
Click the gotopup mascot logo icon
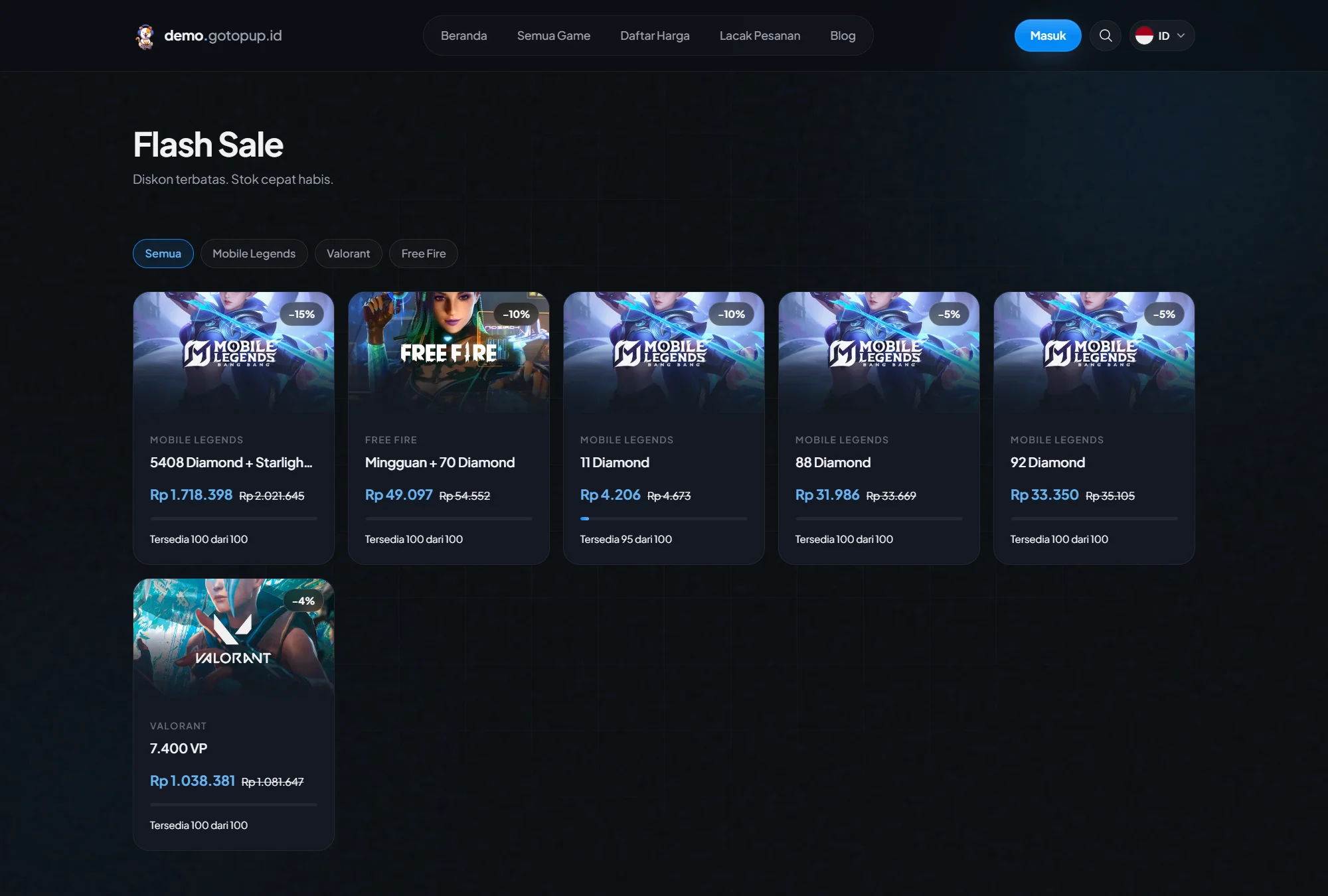145,36
